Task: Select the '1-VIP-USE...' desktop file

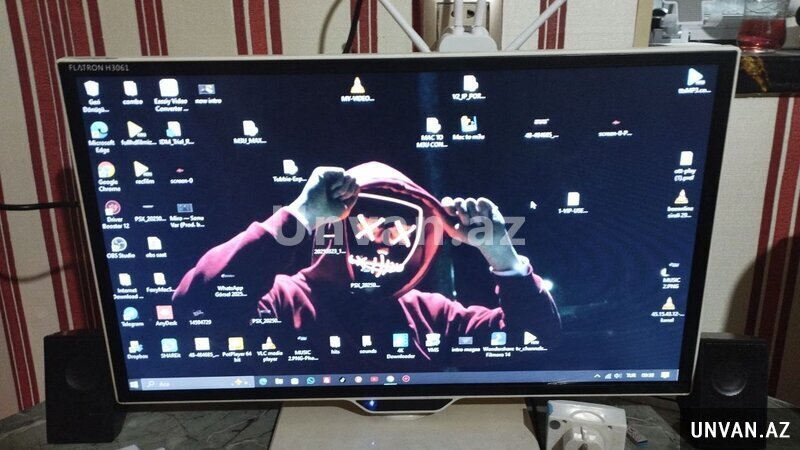Action: [572, 203]
